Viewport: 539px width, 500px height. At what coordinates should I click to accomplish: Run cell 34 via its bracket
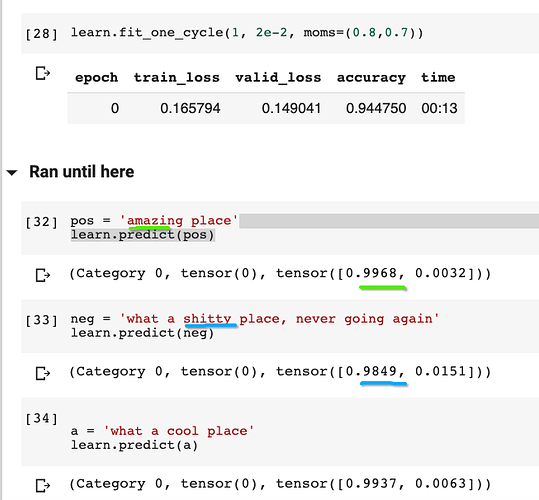[x=42, y=419]
